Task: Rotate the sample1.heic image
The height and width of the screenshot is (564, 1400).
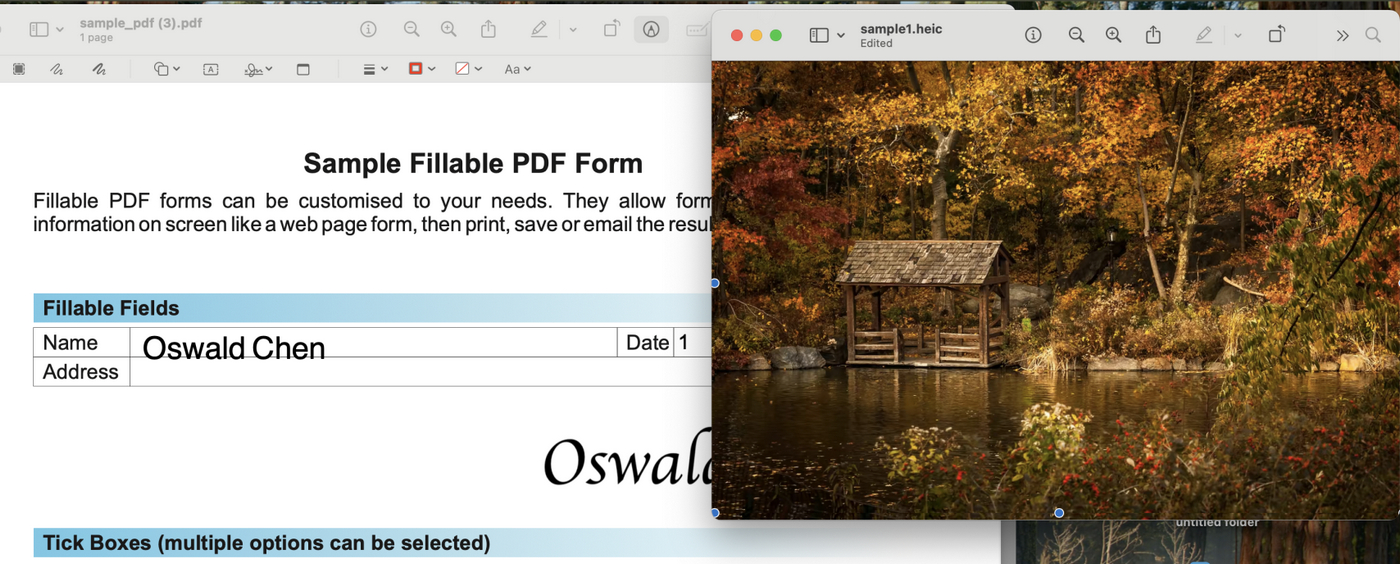Action: point(1276,35)
